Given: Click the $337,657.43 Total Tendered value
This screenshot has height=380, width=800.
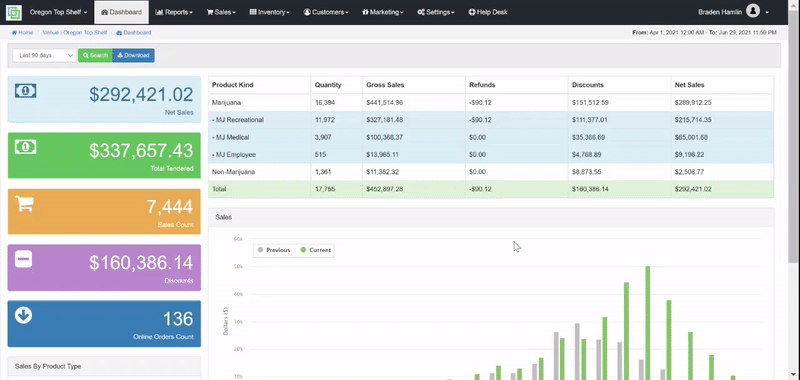Looking at the screenshot, I should coord(141,151).
